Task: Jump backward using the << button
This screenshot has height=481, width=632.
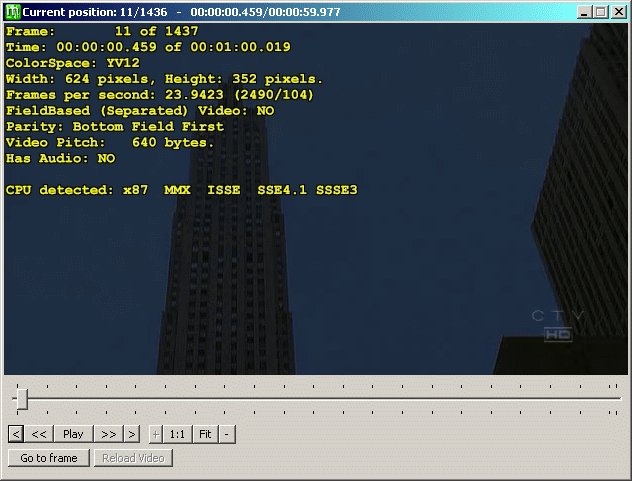Action: point(39,434)
